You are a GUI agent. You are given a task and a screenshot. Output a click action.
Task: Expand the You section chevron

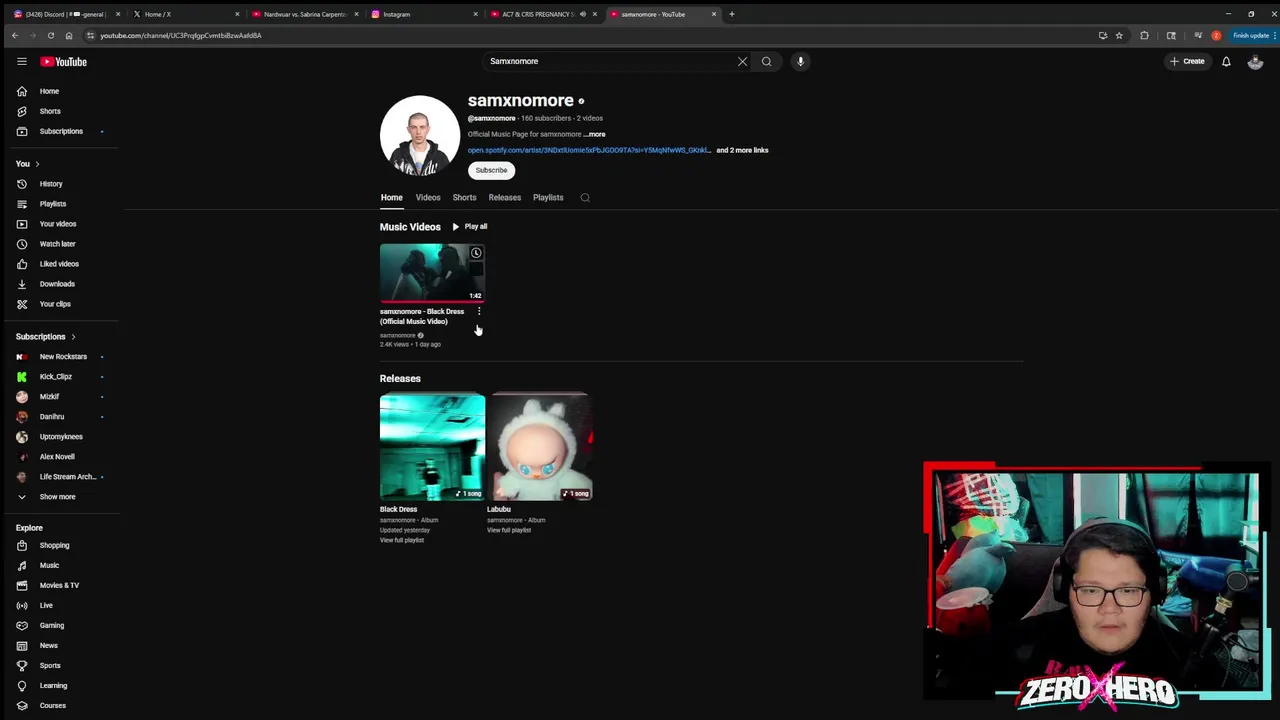37,164
